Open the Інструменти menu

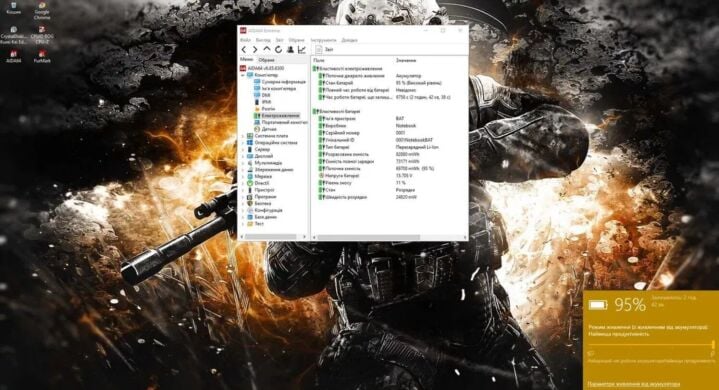[323, 40]
